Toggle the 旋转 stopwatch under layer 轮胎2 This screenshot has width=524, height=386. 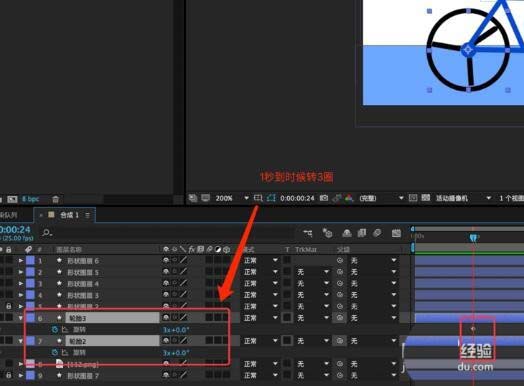tap(55, 353)
